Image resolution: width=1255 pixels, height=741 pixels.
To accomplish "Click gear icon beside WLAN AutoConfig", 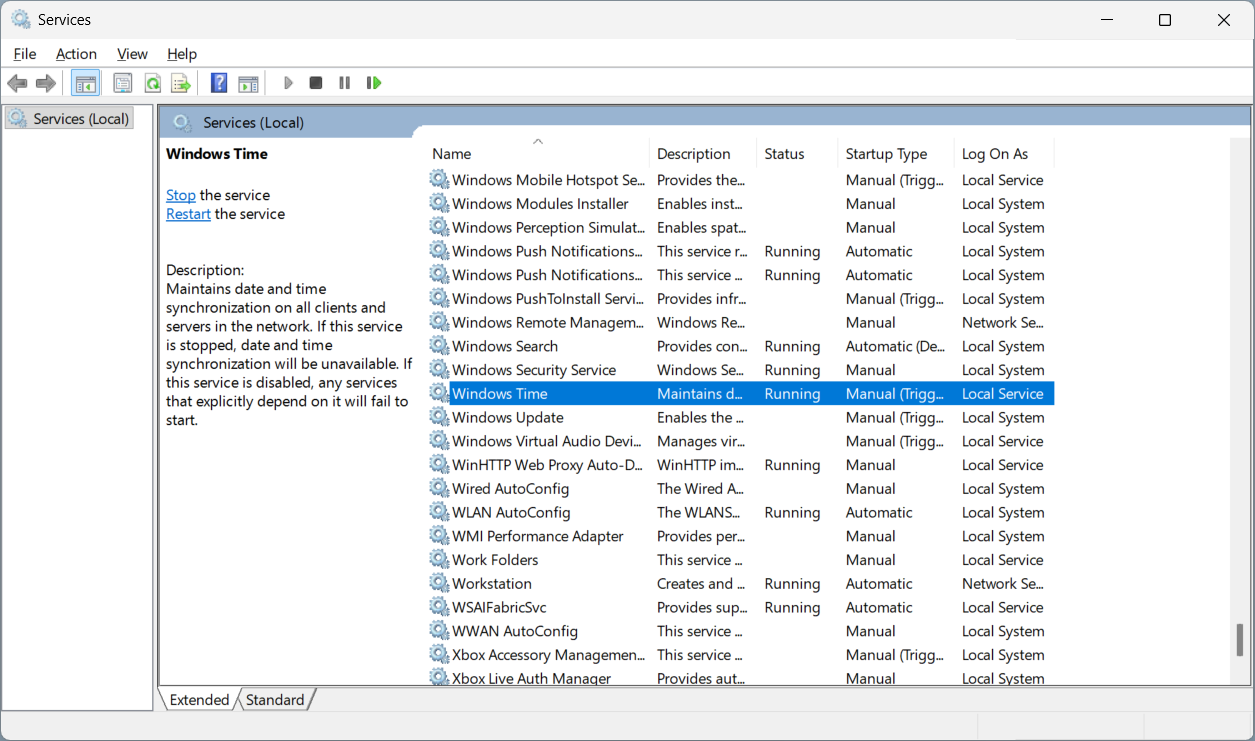I will pos(439,512).
